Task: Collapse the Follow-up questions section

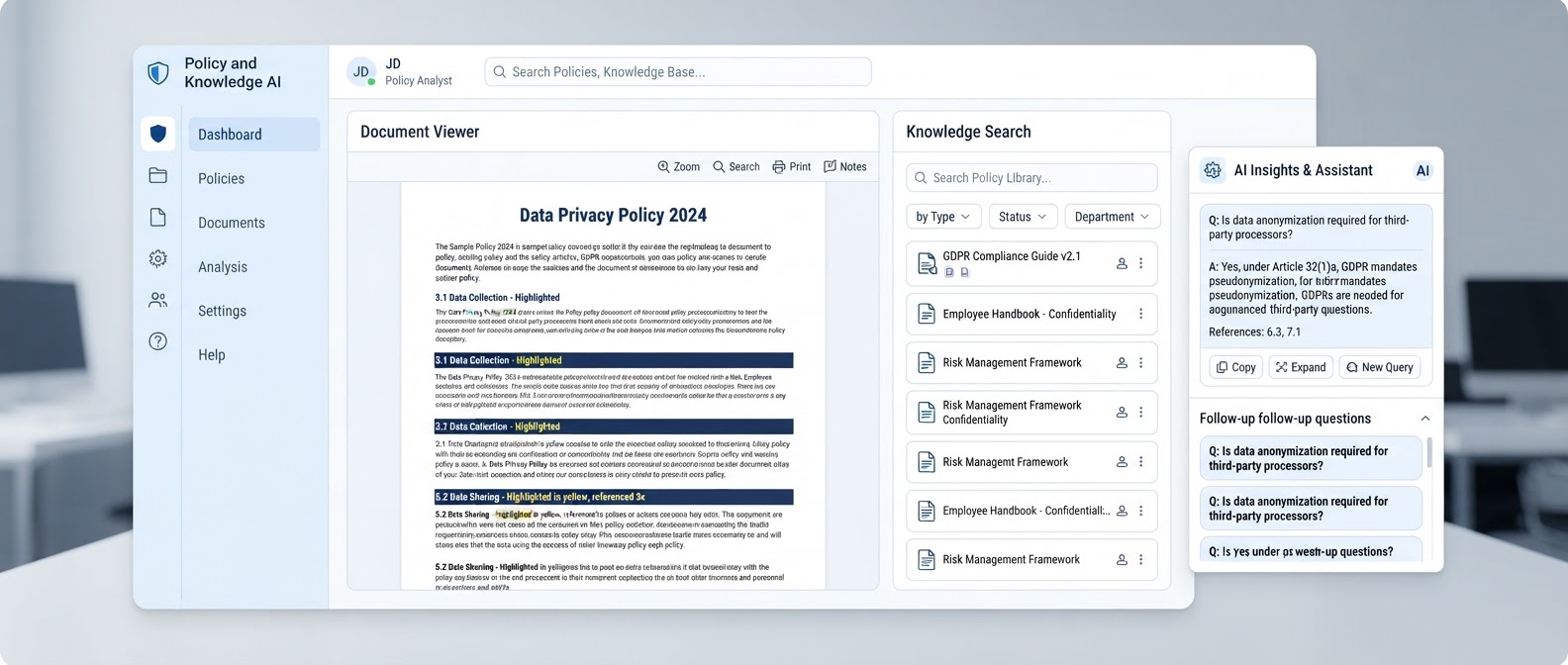Action: pos(1425,419)
